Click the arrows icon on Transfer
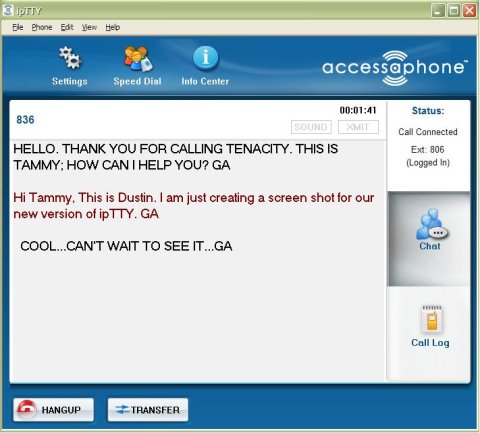 tap(122, 410)
